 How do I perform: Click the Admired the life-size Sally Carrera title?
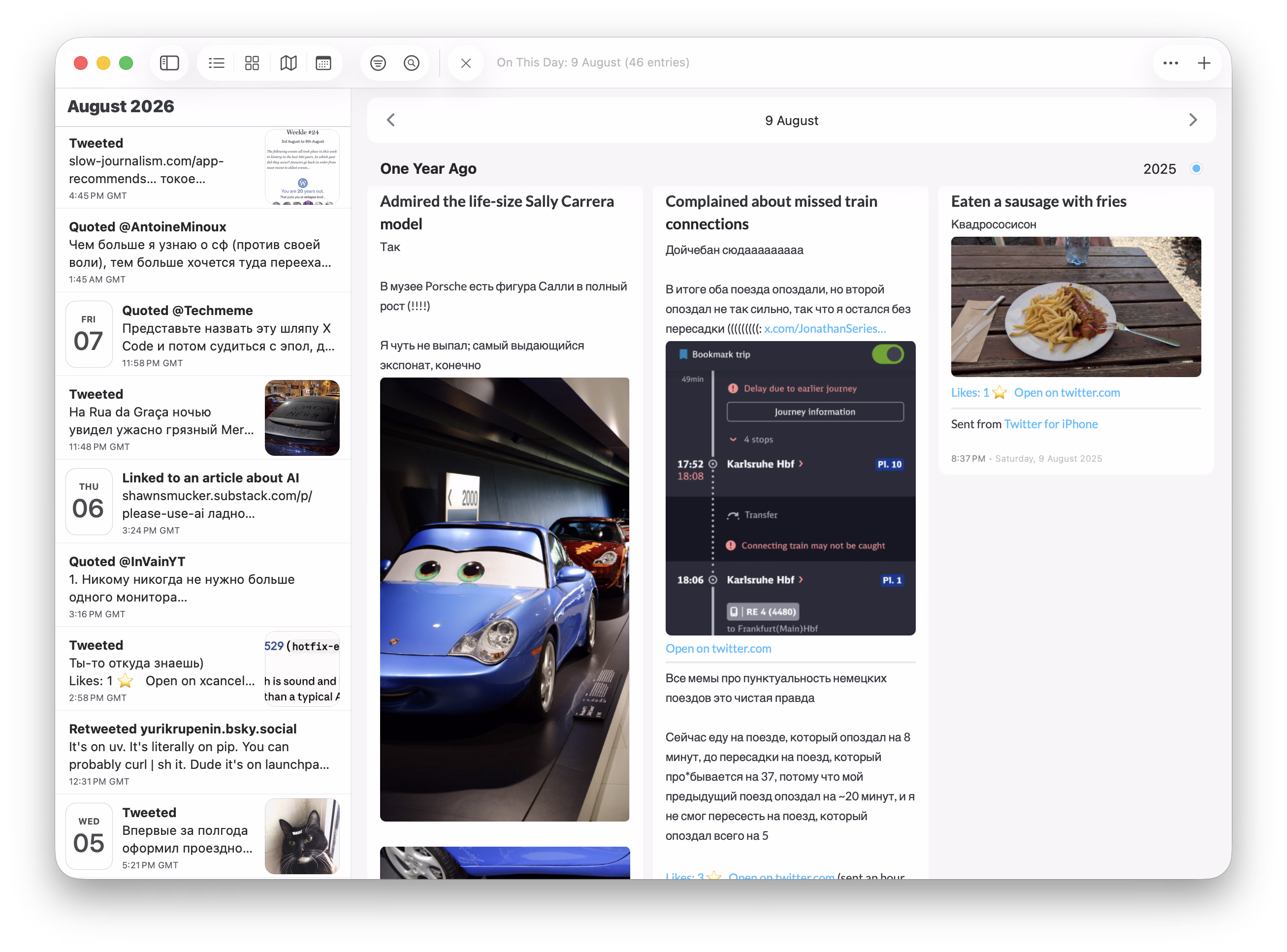(497, 213)
